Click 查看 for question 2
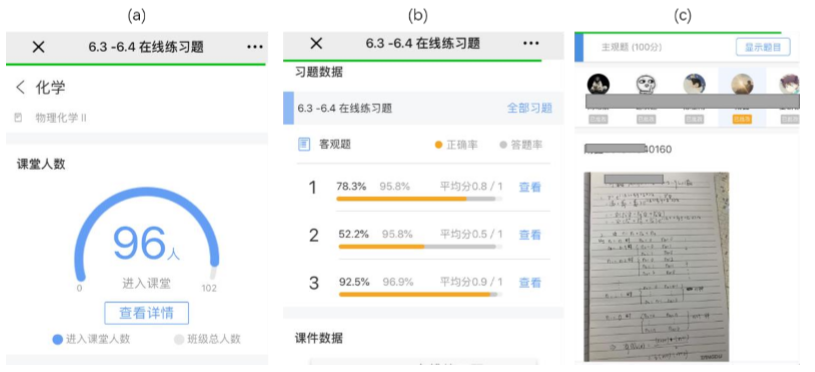The width and height of the screenshot is (815, 372). tap(530, 235)
